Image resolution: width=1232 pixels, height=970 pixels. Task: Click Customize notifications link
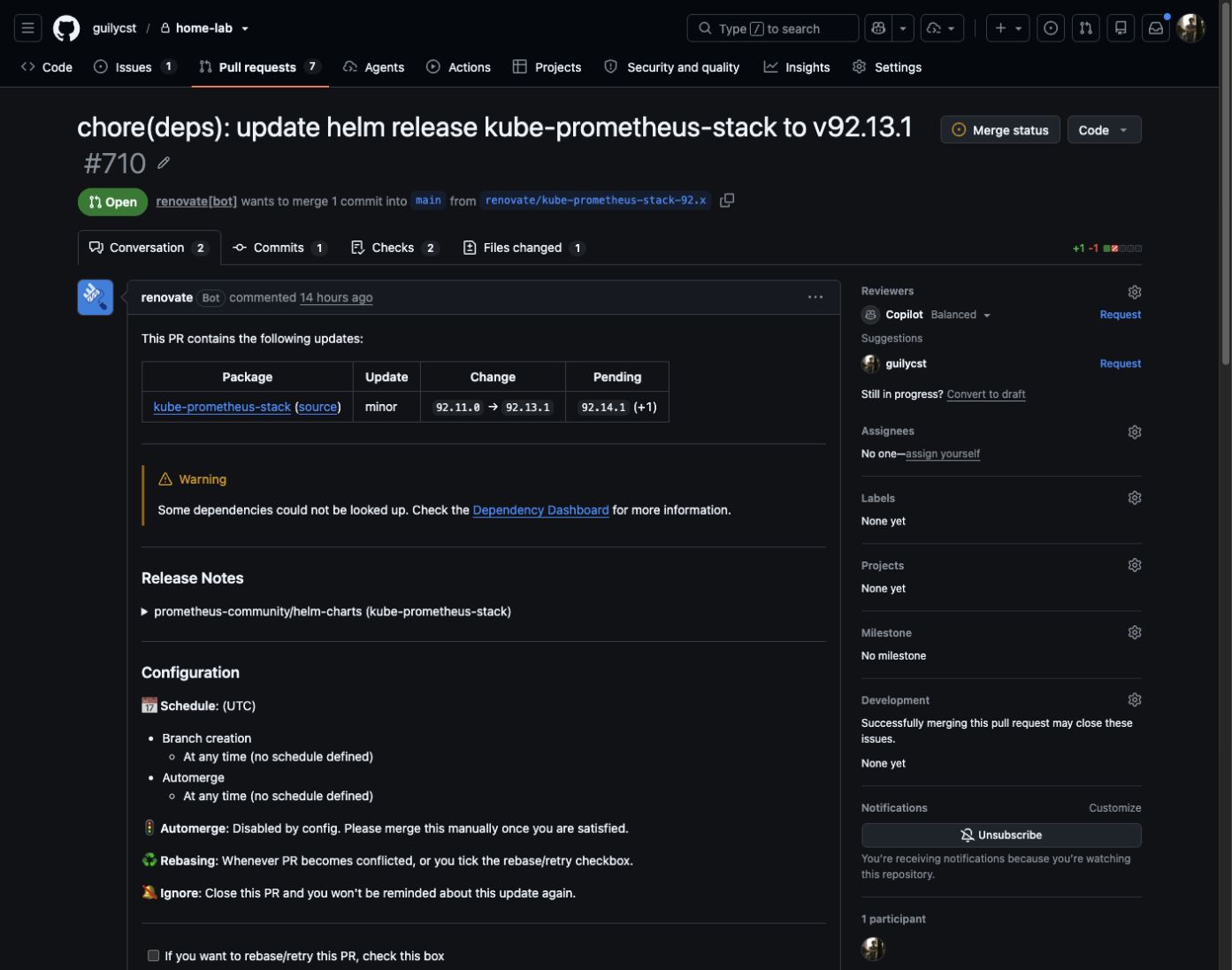(1114, 808)
